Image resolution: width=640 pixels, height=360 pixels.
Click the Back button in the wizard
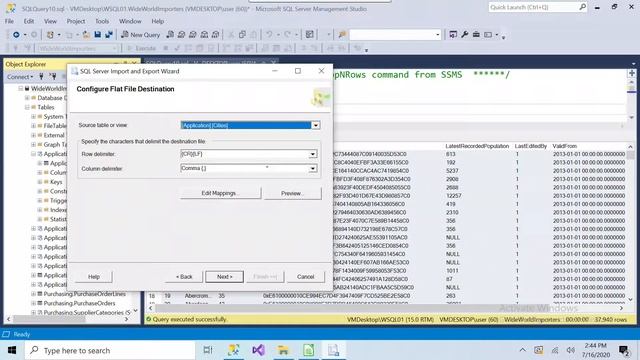[x=184, y=277]
